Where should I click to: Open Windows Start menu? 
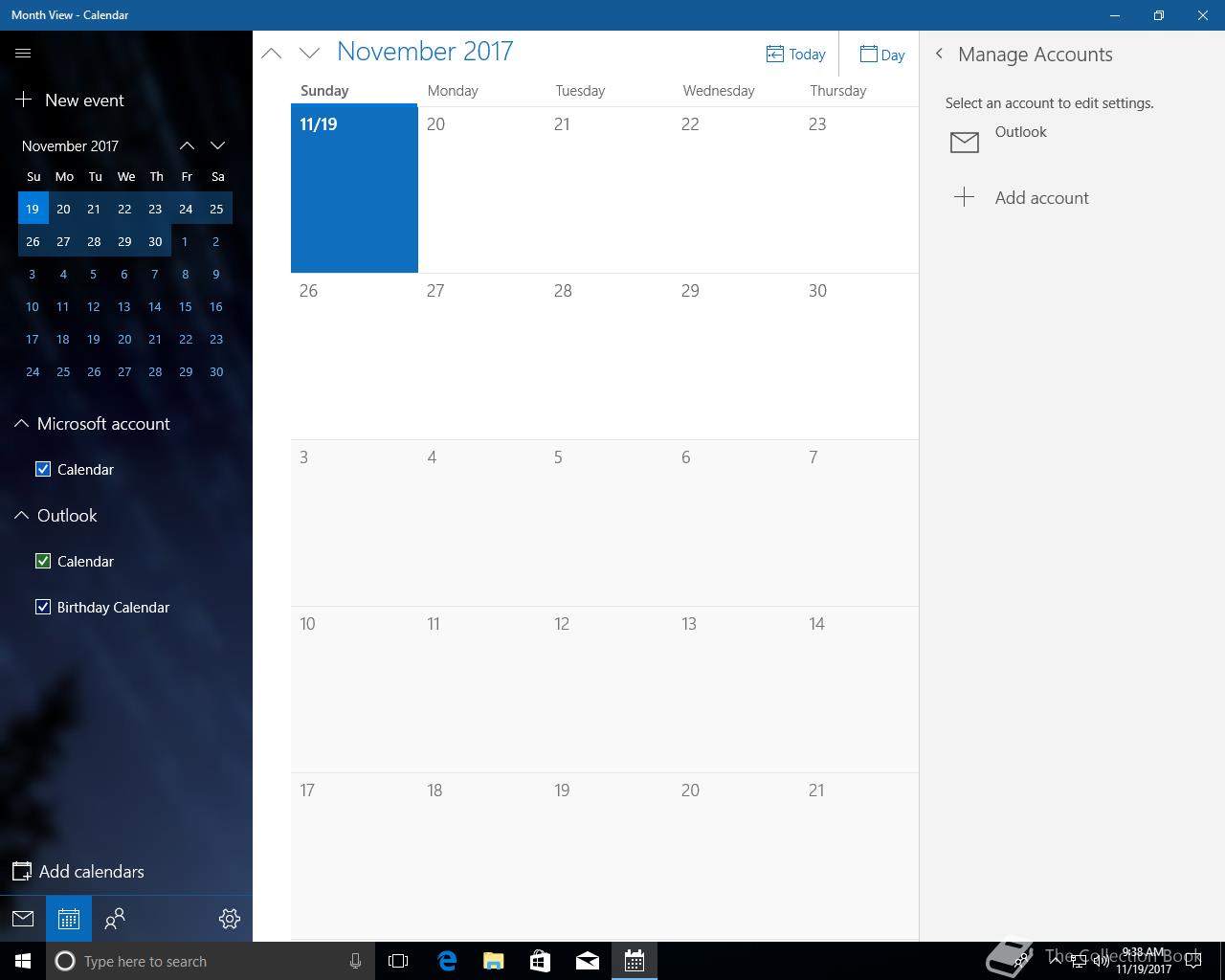tap(23, 961)
